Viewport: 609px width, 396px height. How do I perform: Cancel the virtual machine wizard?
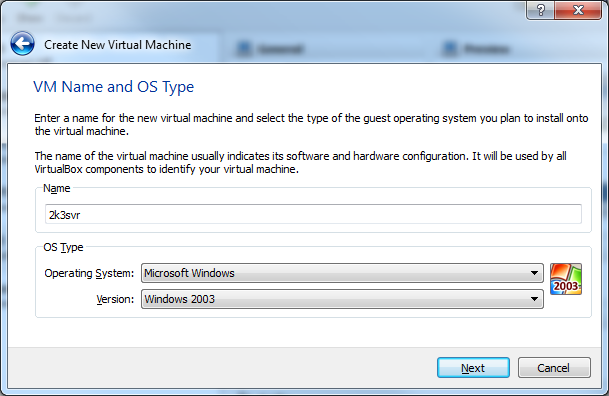click(554, 368)
